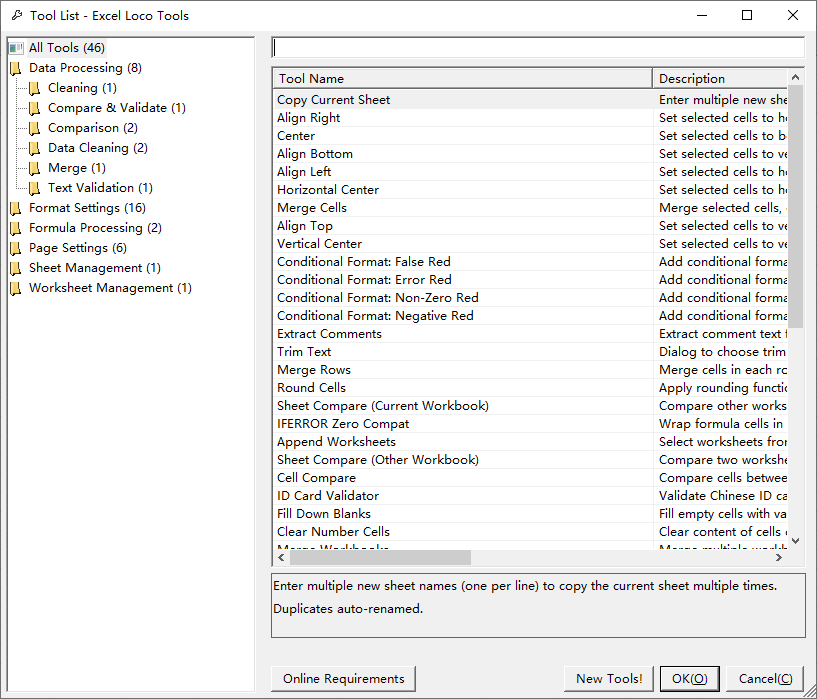
Task: Click the Sheet Management folder icon
Action: pos(16,268)
